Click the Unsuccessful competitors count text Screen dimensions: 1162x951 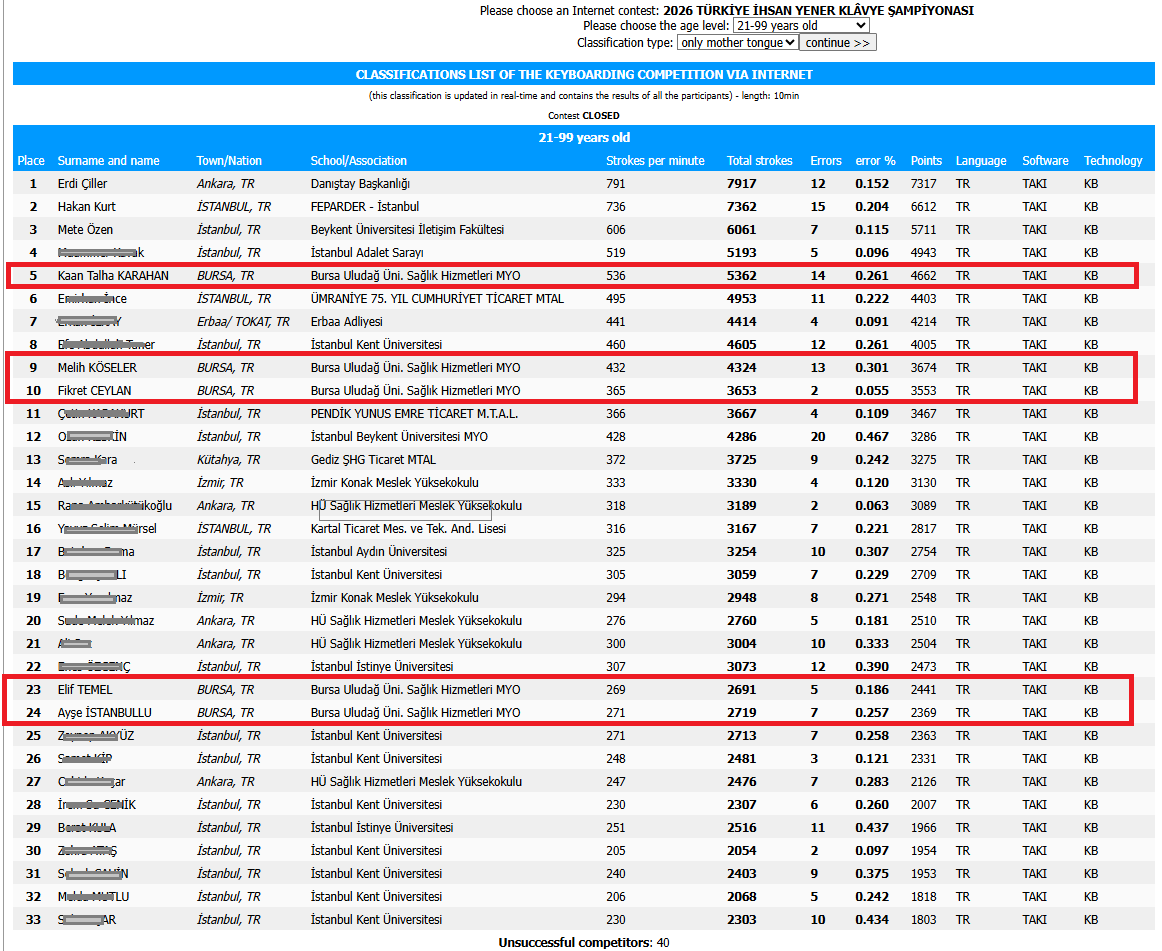pyautogui.click(x=584, y=942)
